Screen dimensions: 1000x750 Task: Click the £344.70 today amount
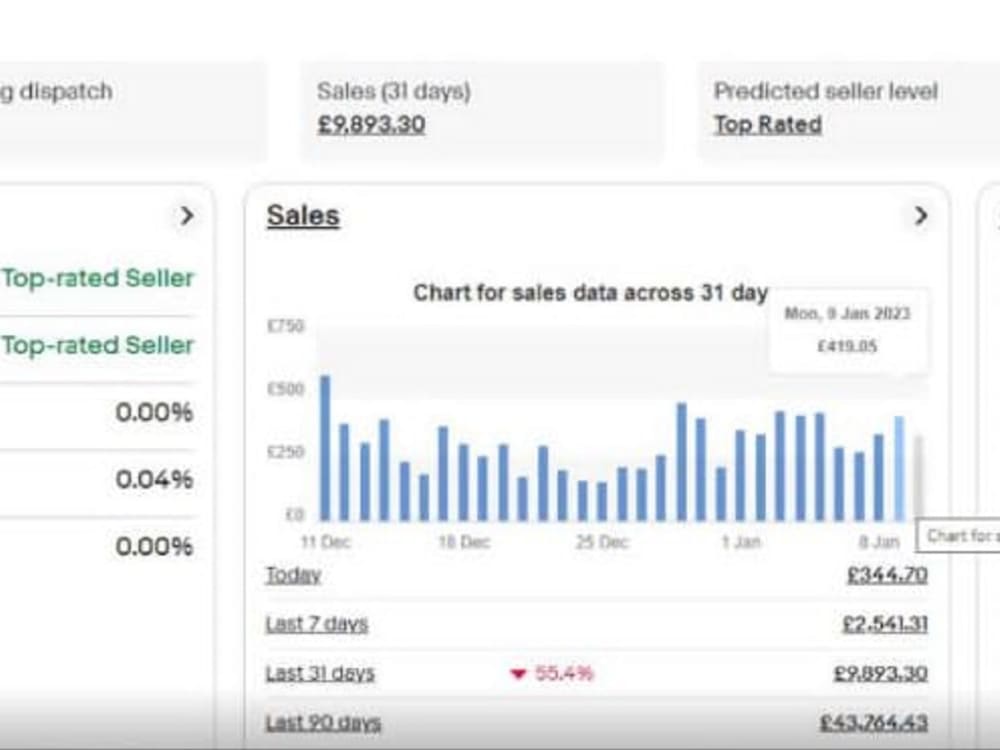(887, 575)
